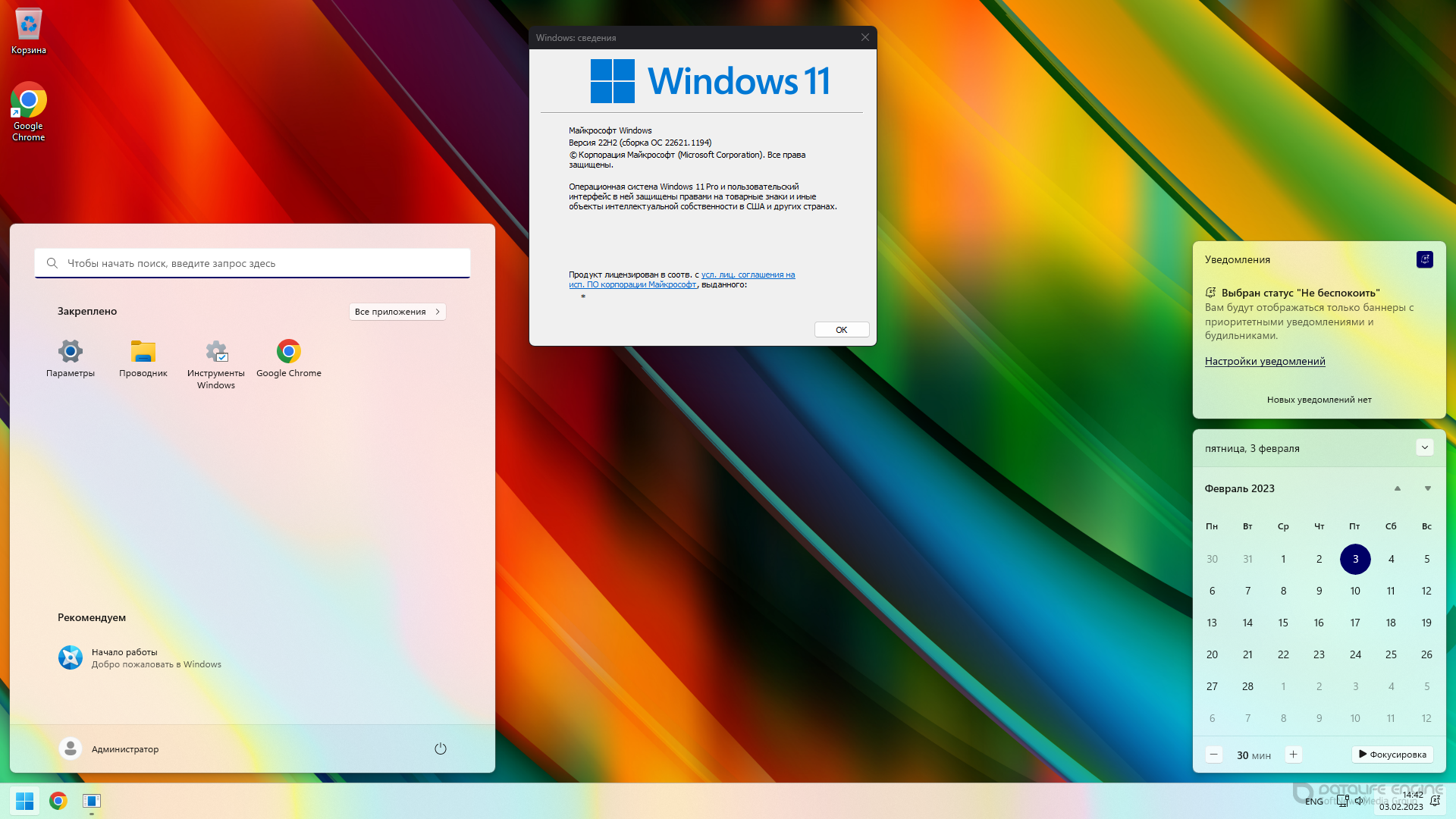Open the Администратор user account menu
Image resolution: width=1456 pixels, height=819 pixels.
[109, 748]
